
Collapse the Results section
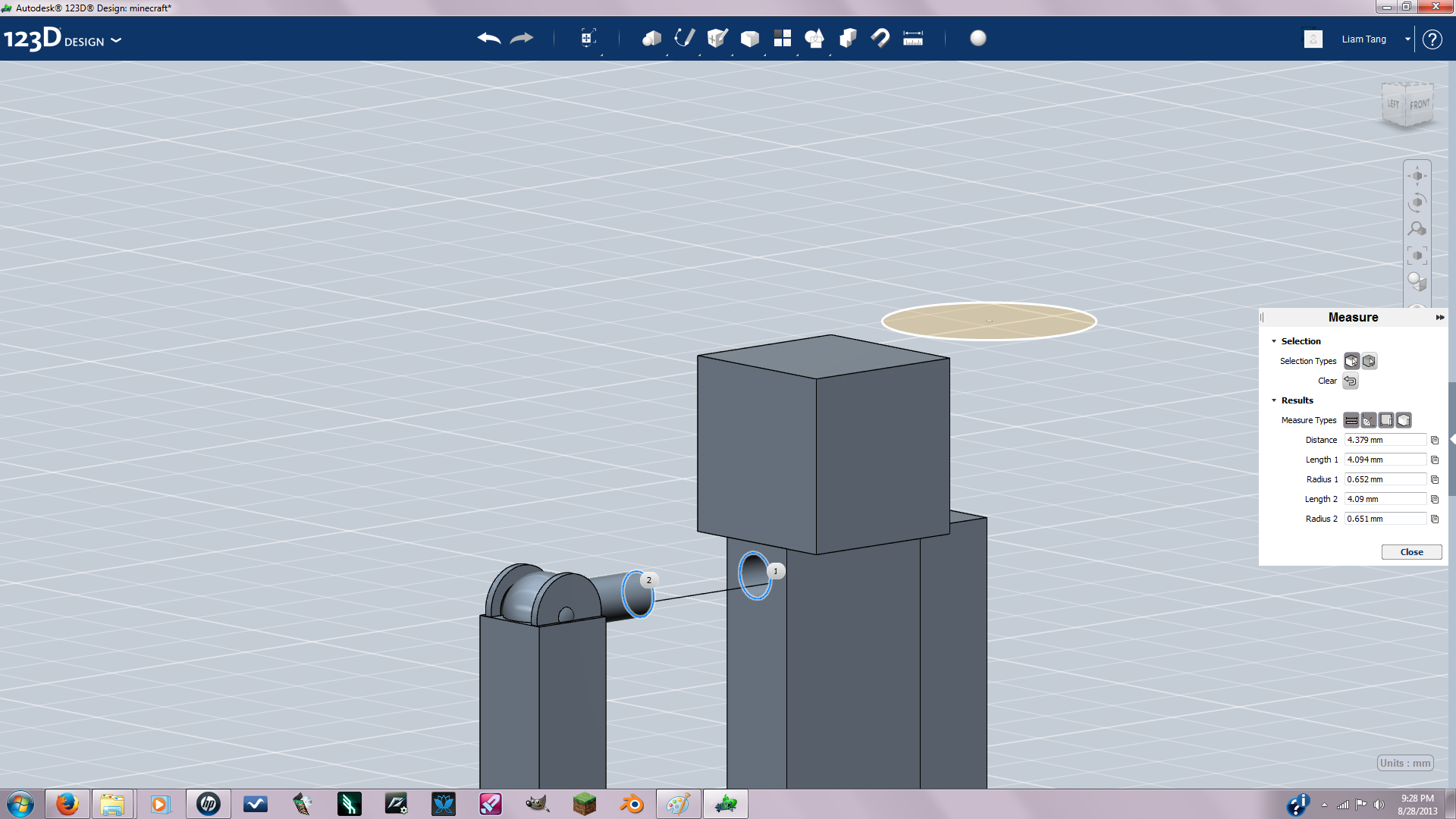coord(1274,400)
